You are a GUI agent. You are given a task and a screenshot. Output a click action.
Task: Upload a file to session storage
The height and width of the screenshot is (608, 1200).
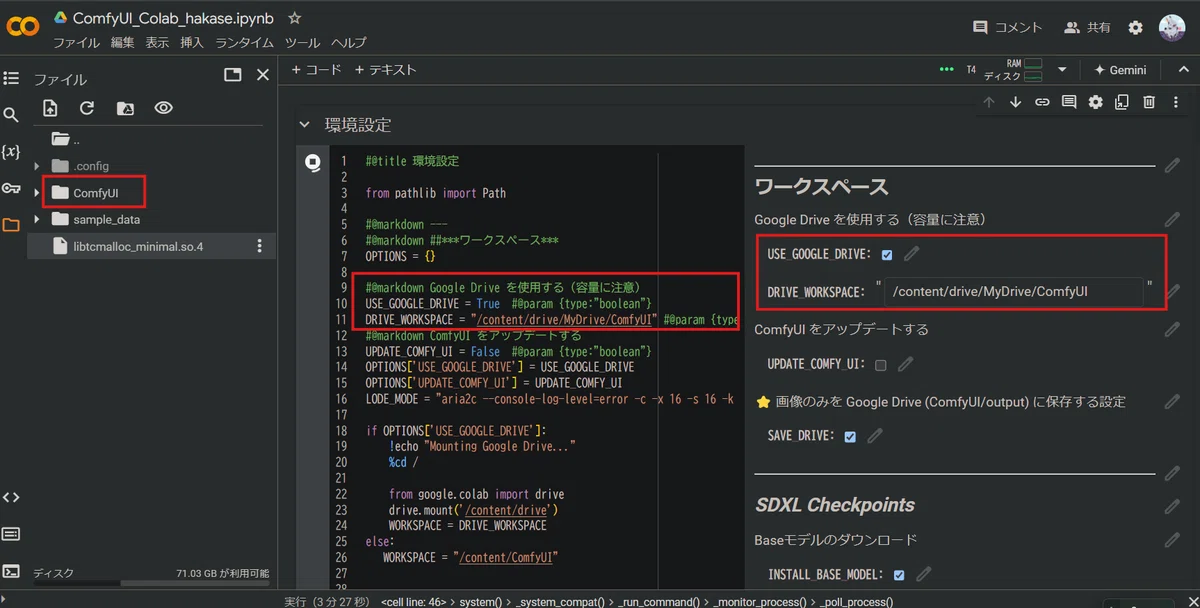pos(50,108)
